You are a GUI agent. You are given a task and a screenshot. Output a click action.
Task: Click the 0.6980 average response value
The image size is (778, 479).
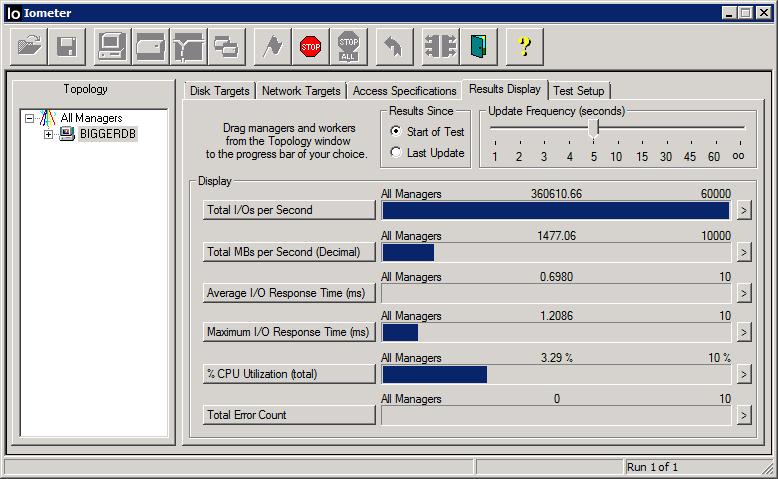556,277
